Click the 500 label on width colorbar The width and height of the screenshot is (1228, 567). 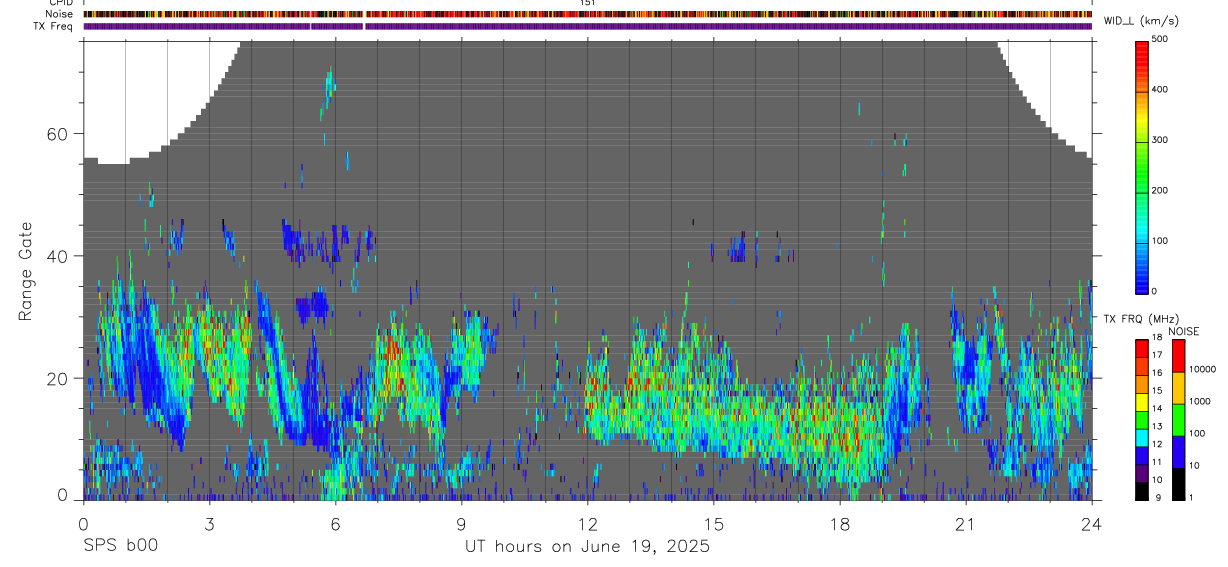1160,39
